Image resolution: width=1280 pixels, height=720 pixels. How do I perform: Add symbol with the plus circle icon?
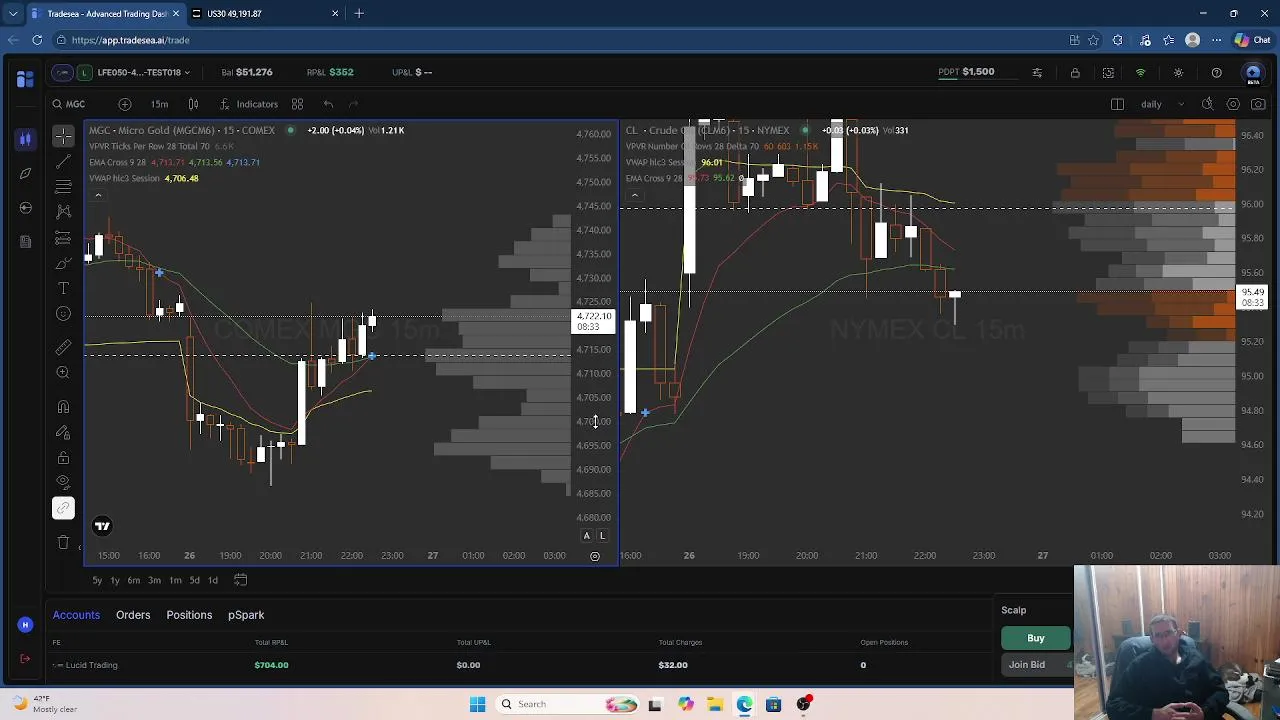pyautogui.click(x=125, y=104)
